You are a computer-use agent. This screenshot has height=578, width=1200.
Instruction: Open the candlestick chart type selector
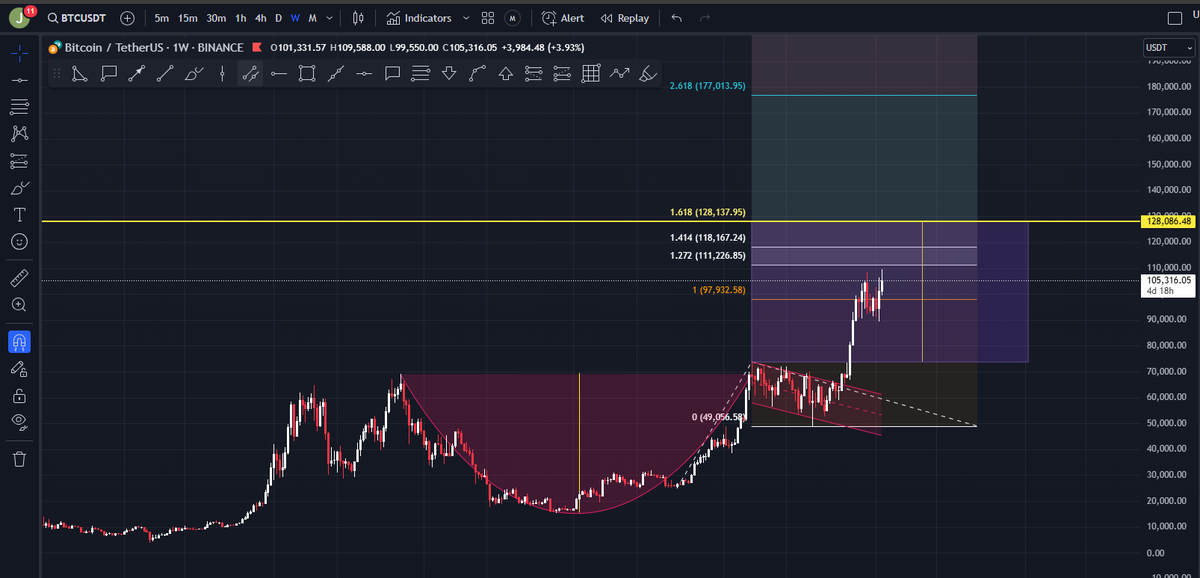point(359,18)
